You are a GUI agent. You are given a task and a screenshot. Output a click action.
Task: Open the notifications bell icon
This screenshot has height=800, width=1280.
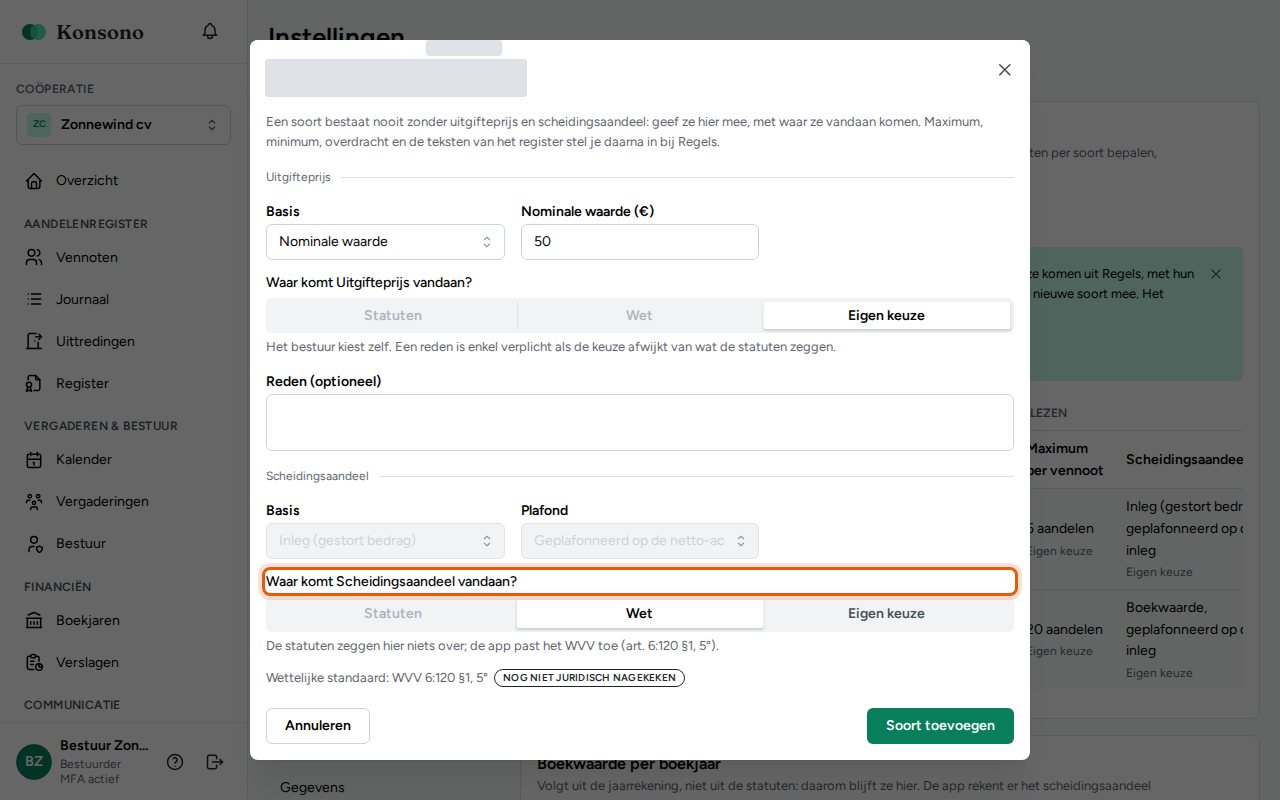tap(210, 31)
